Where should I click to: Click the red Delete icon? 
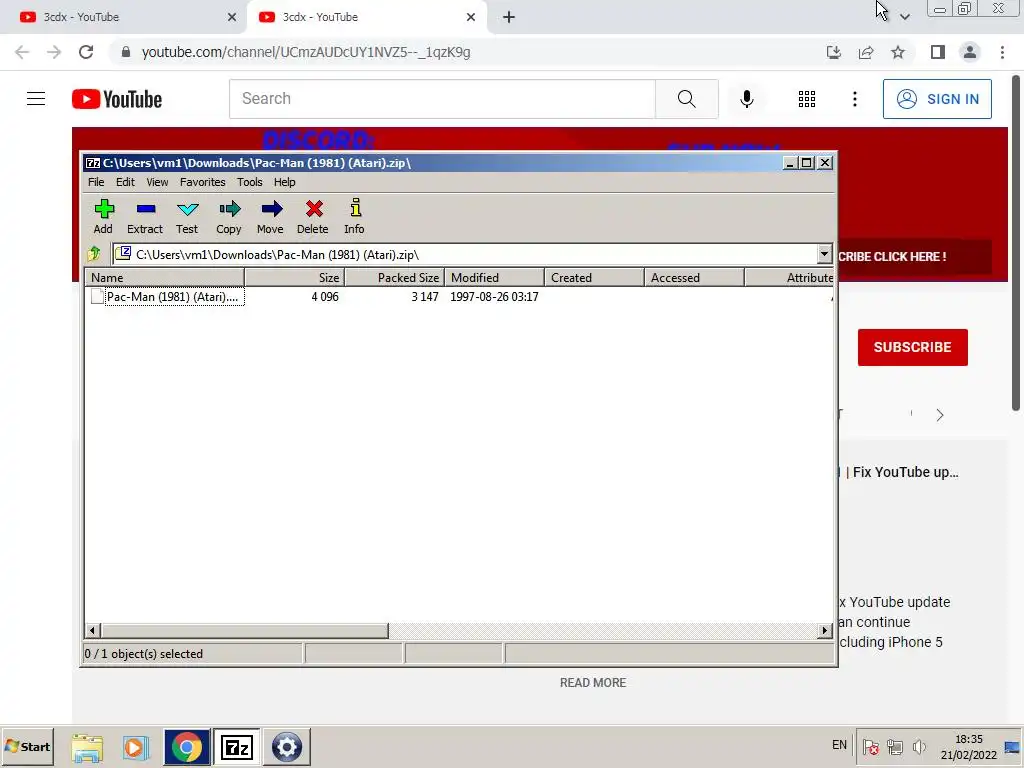313,216
